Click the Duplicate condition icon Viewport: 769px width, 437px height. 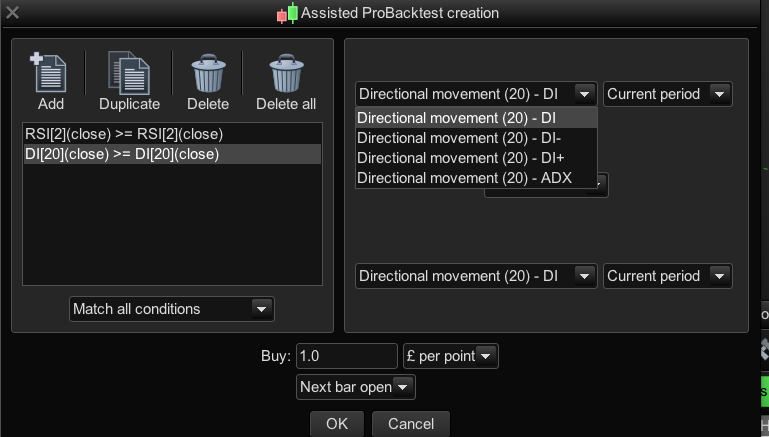[129, 74]
